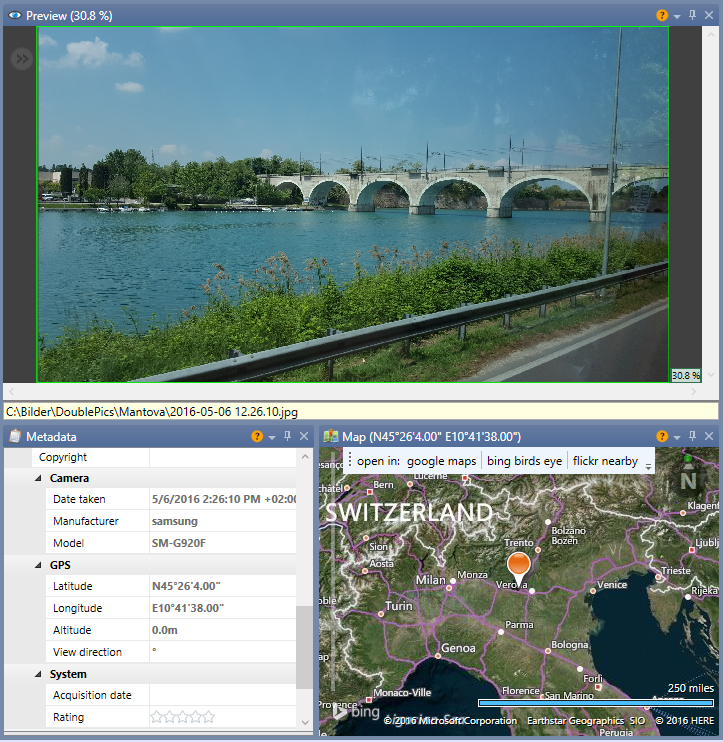Click the Metadata scrollbar thumb

[305, 647]
